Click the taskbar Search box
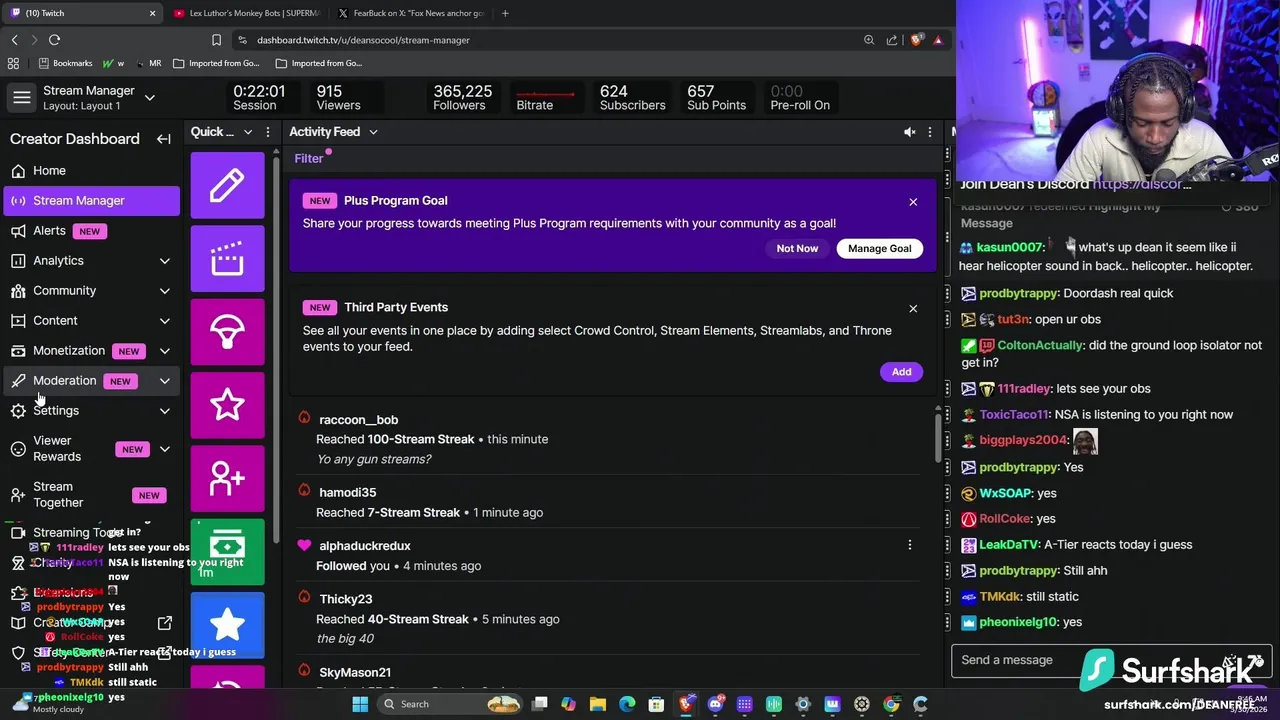 [448, 704]
